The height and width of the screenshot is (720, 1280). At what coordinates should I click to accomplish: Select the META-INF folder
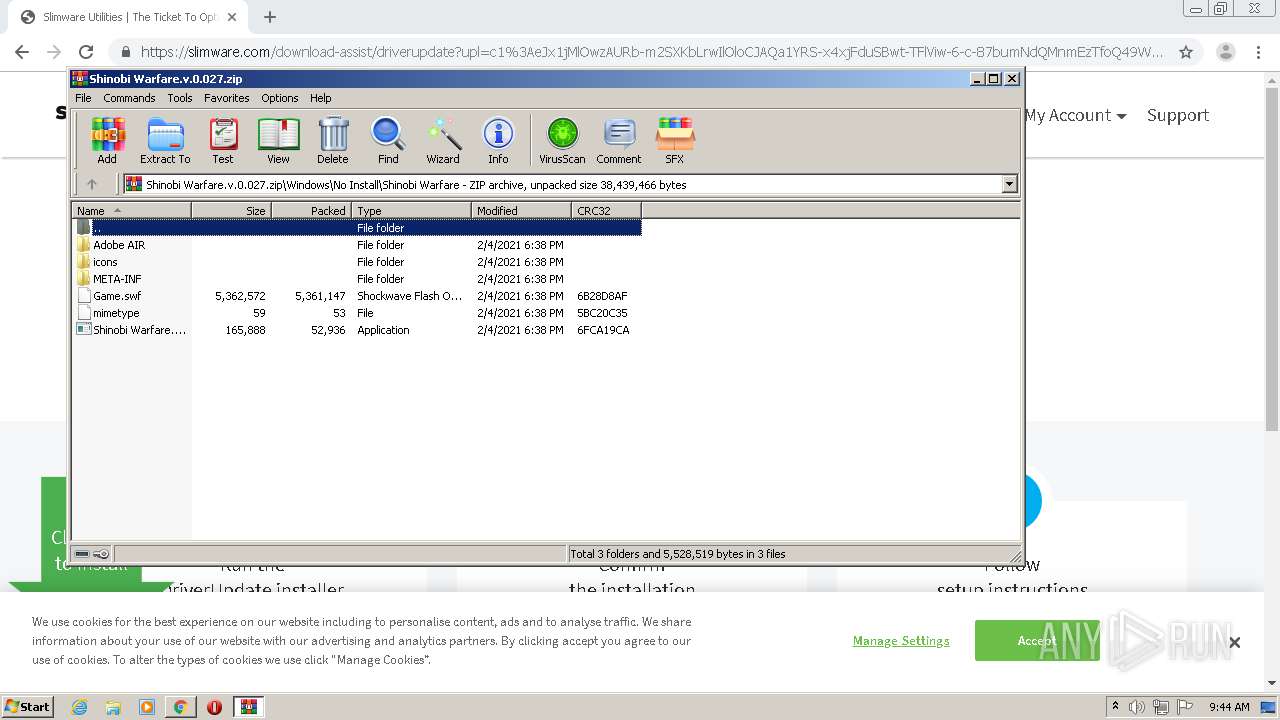[117, 279]
